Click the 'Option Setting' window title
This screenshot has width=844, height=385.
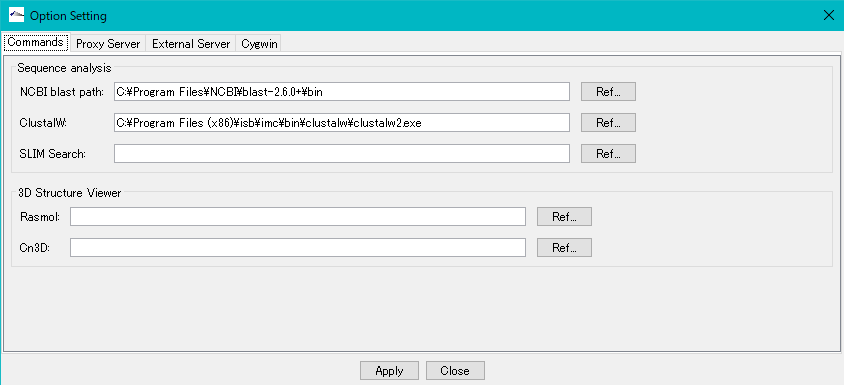[68, 16]
